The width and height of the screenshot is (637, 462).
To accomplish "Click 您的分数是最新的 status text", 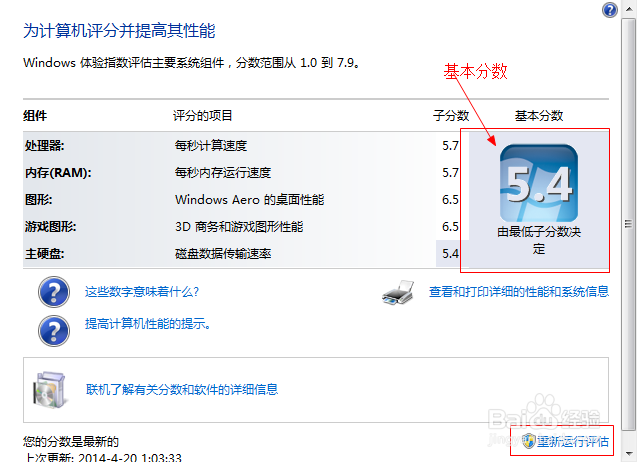I will (71, 441).
